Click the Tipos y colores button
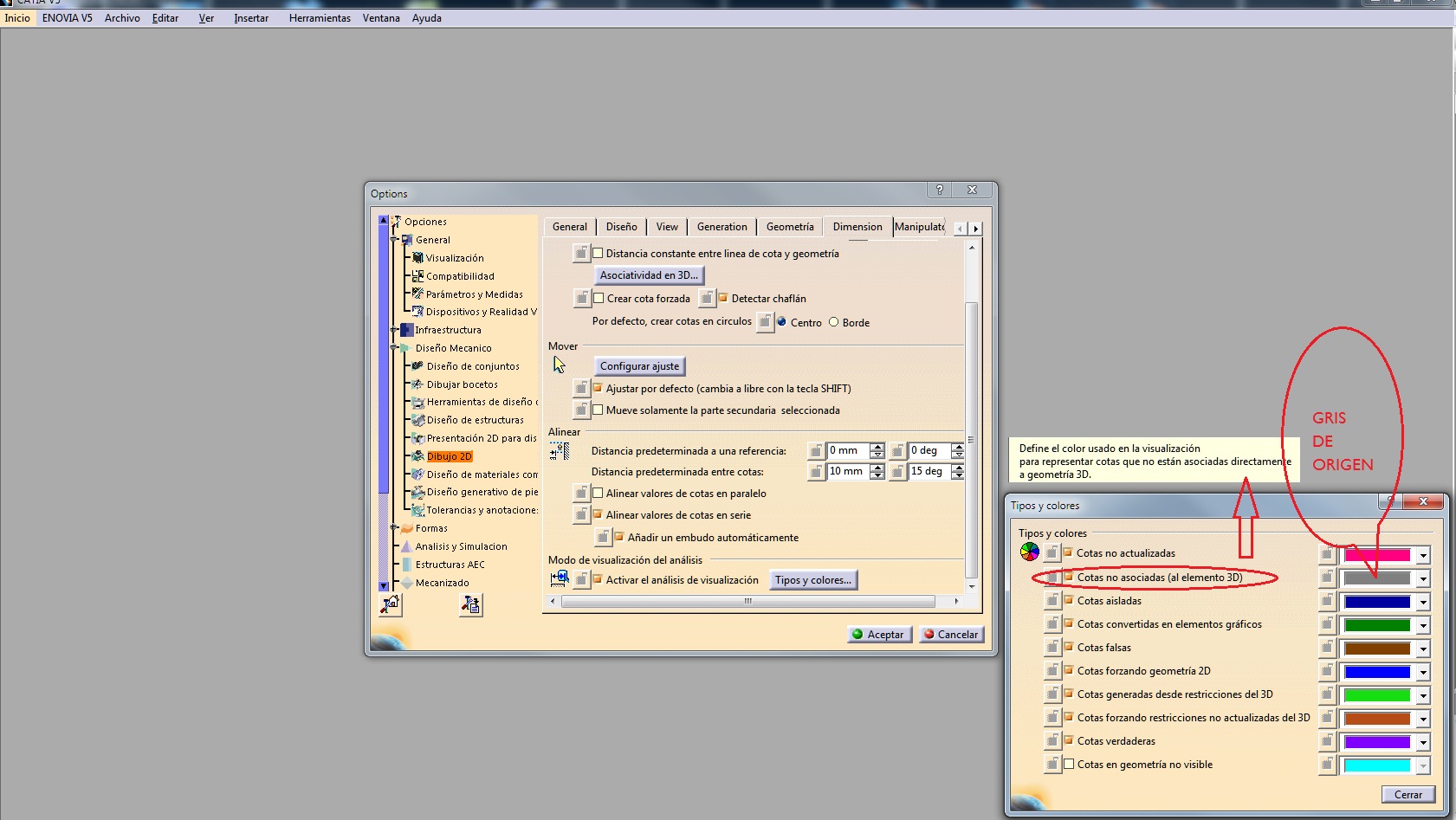 pos(813,579)
